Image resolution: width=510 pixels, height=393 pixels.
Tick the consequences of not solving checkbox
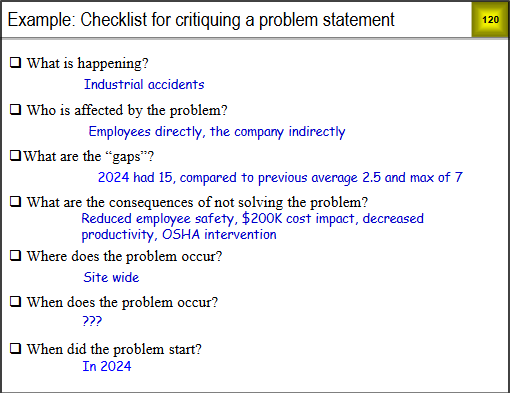[x=15, y=201]
